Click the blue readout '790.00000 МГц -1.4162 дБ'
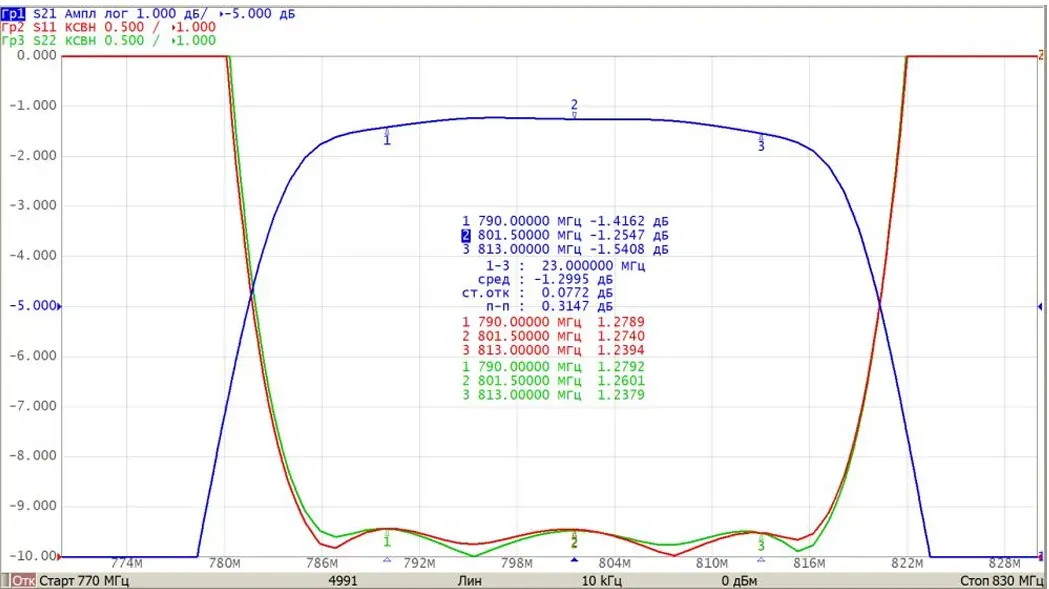 pyautogui.click(x=573, y=221)
